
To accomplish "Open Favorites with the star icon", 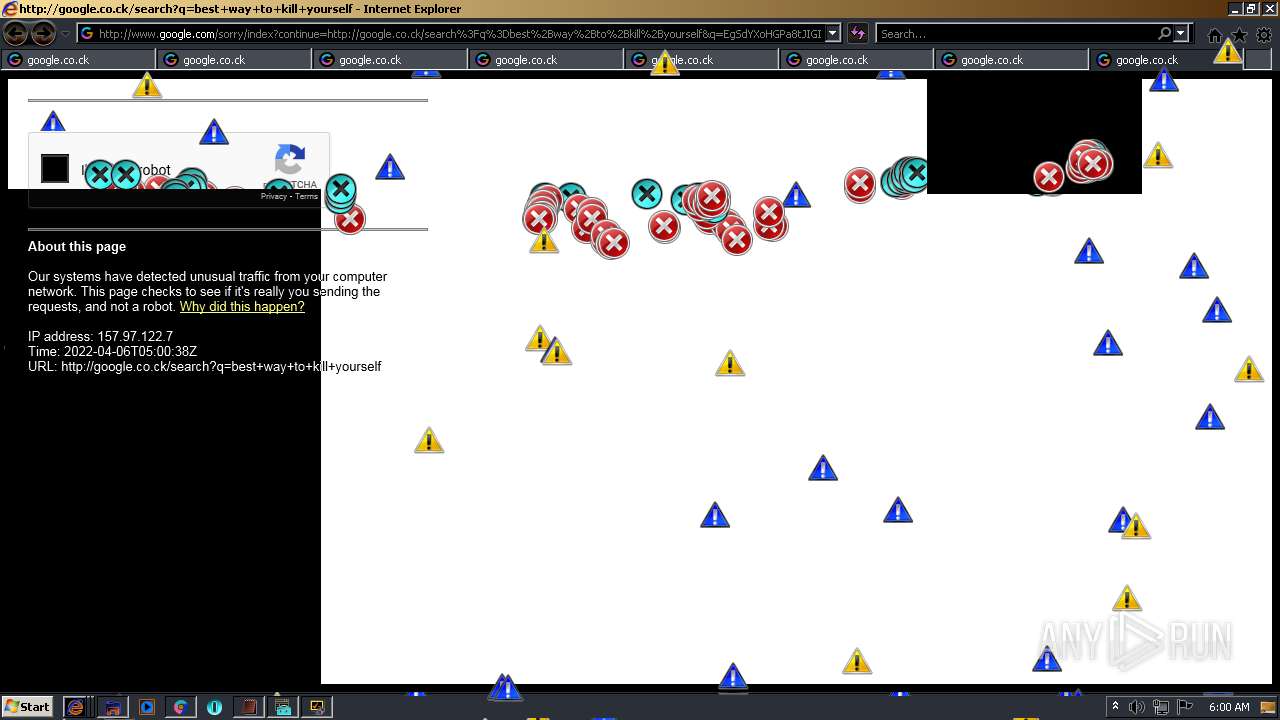I will 1239,35.
